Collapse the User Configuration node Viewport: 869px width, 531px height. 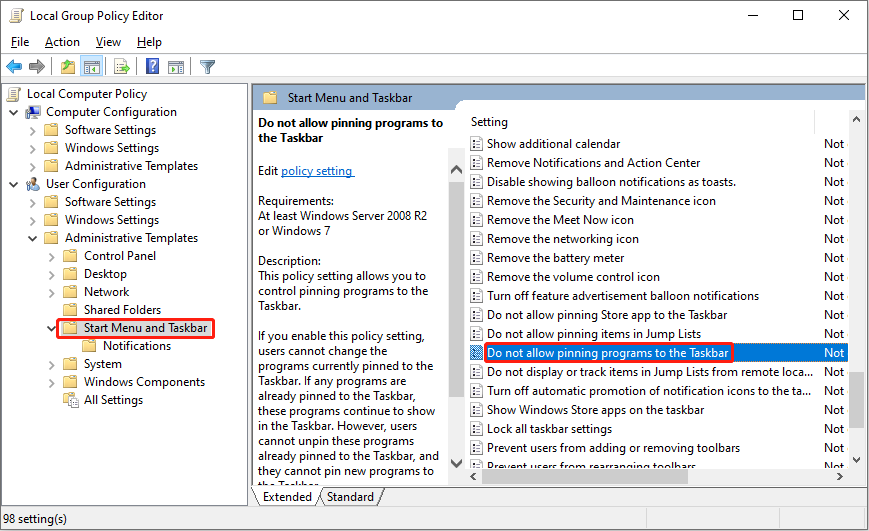point(14,184)
